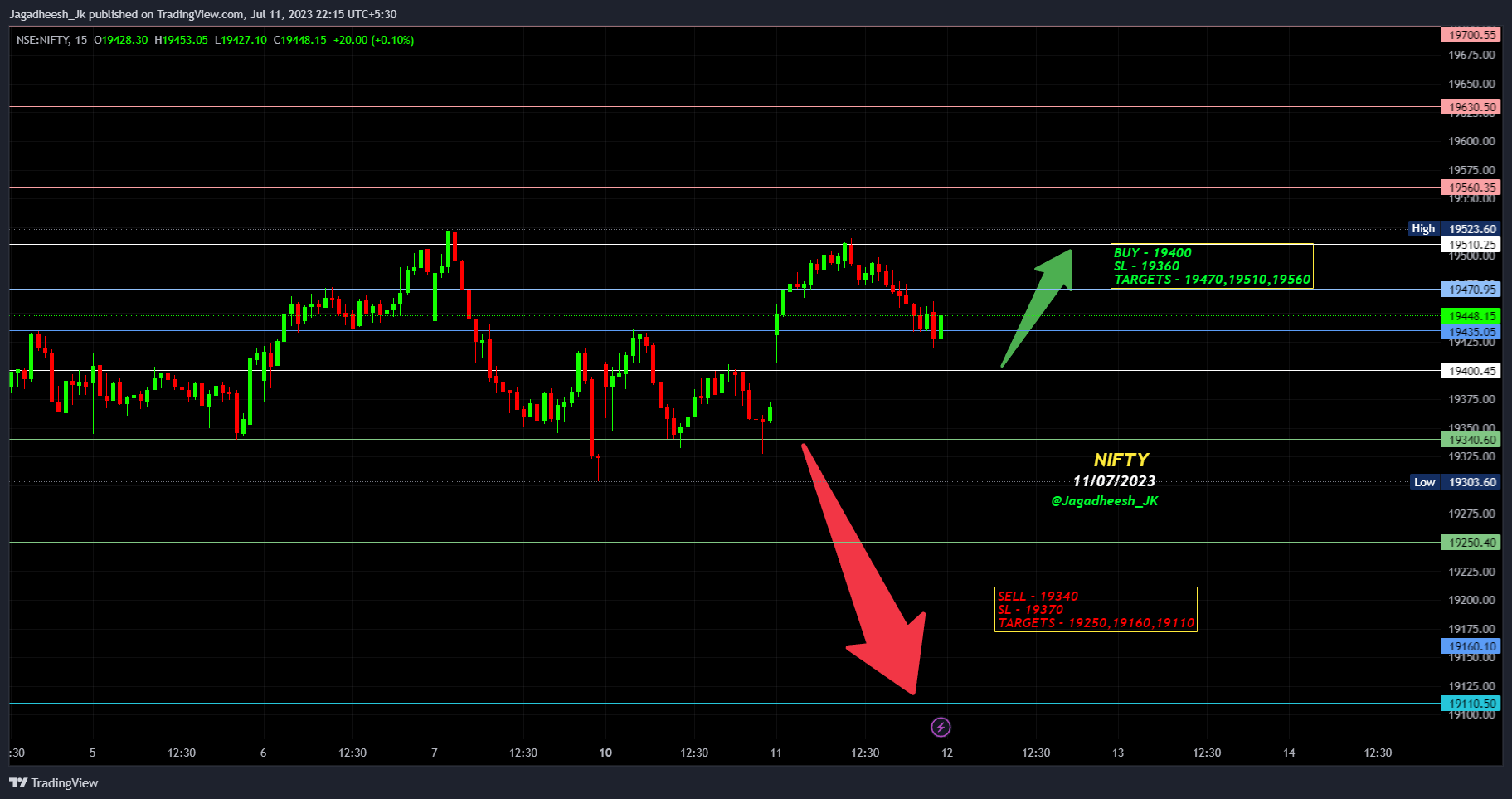Screen dimensions: 1512x799
Task: Click the close value C19448.15
Action: click(300, 40)
